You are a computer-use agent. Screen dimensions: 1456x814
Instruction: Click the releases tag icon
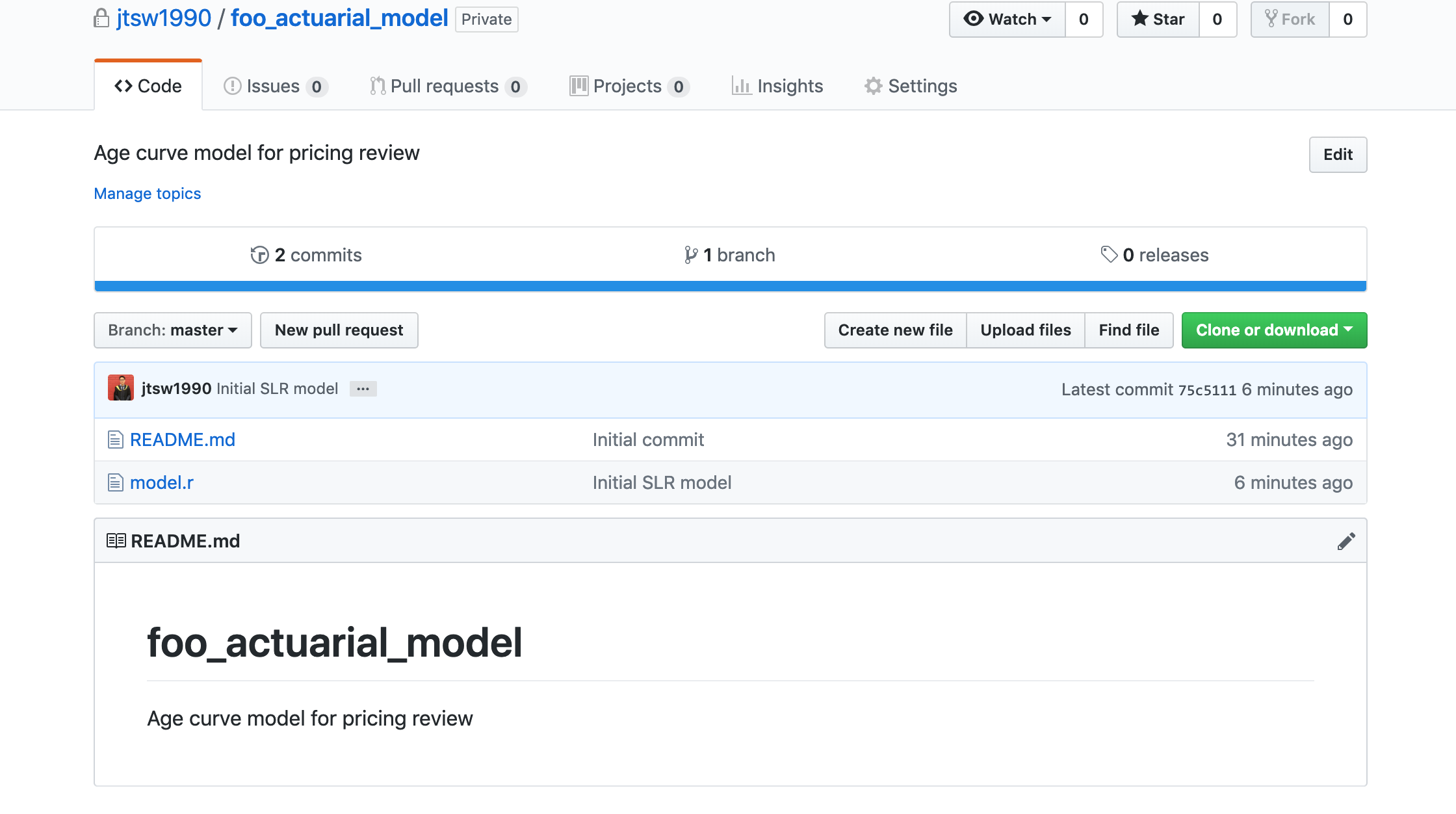pos(1109,255)
